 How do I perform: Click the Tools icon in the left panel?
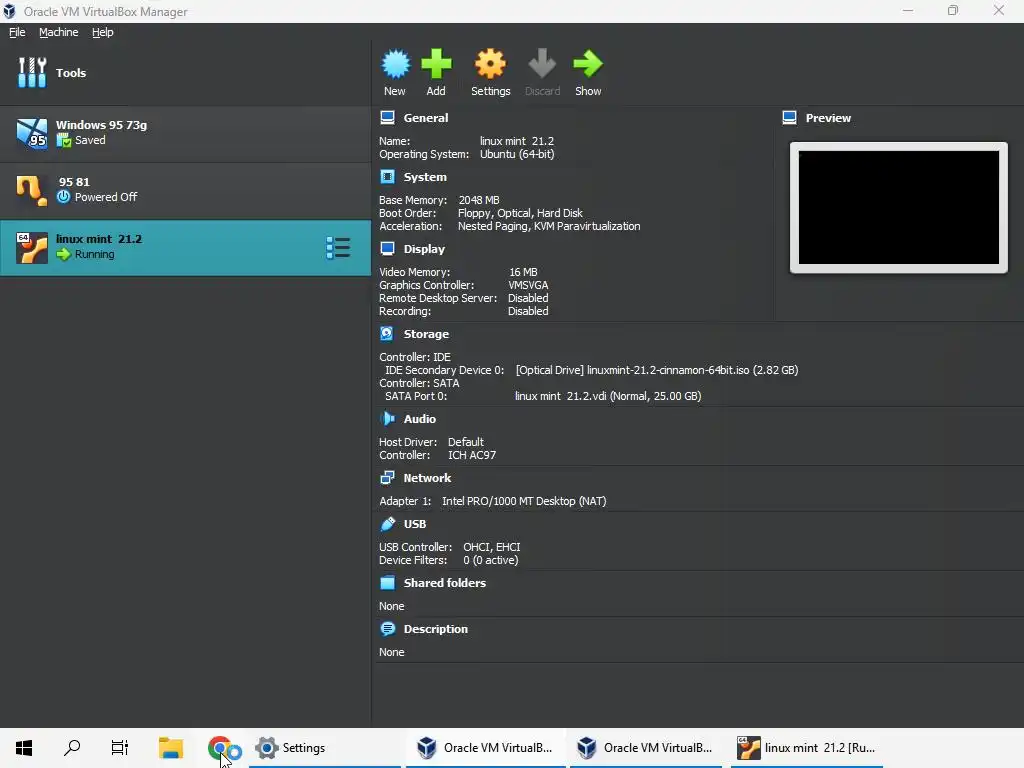[x=32, y=72]
